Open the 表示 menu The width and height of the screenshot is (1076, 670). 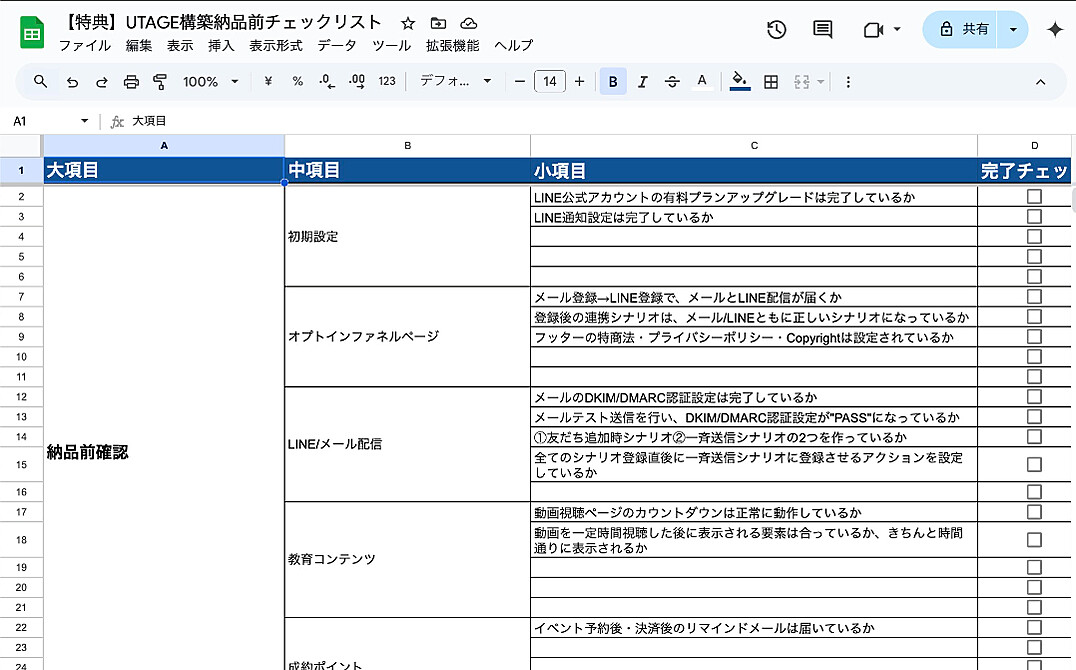click(180, 46)
